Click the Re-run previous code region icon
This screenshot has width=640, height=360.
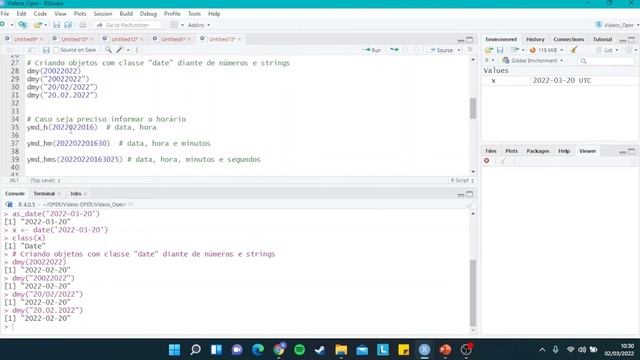pyautogui.click(x=394, y=50)
